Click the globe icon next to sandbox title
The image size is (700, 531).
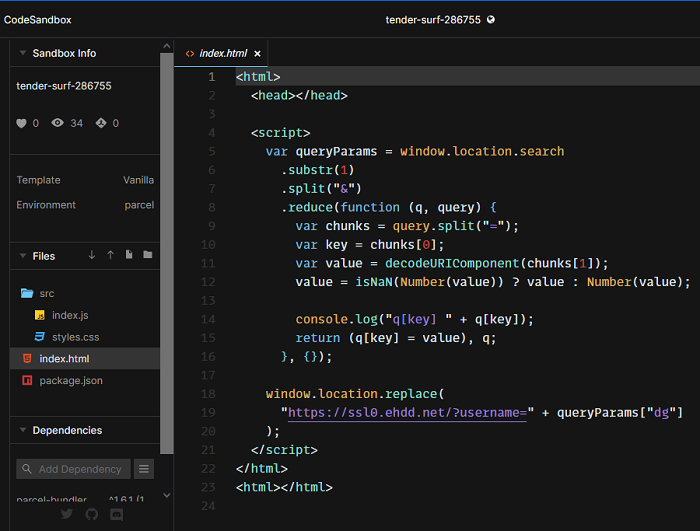click(491, 20)
